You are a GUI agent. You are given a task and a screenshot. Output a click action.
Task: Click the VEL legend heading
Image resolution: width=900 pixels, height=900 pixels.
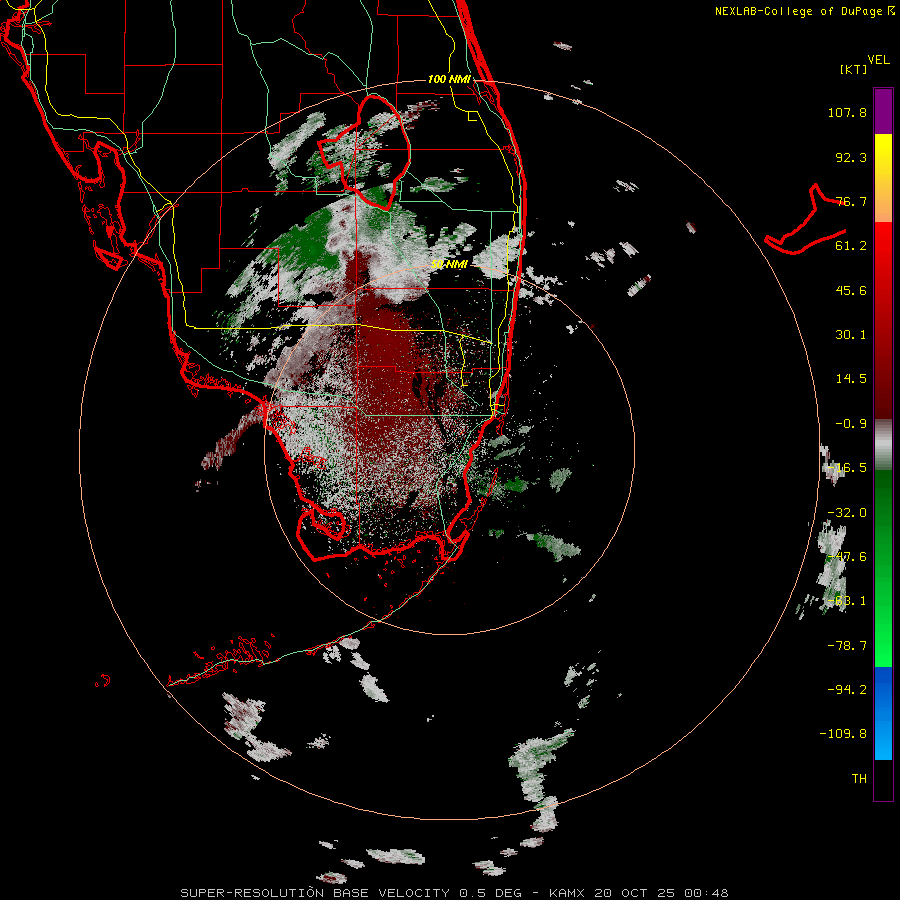point(878,60)
